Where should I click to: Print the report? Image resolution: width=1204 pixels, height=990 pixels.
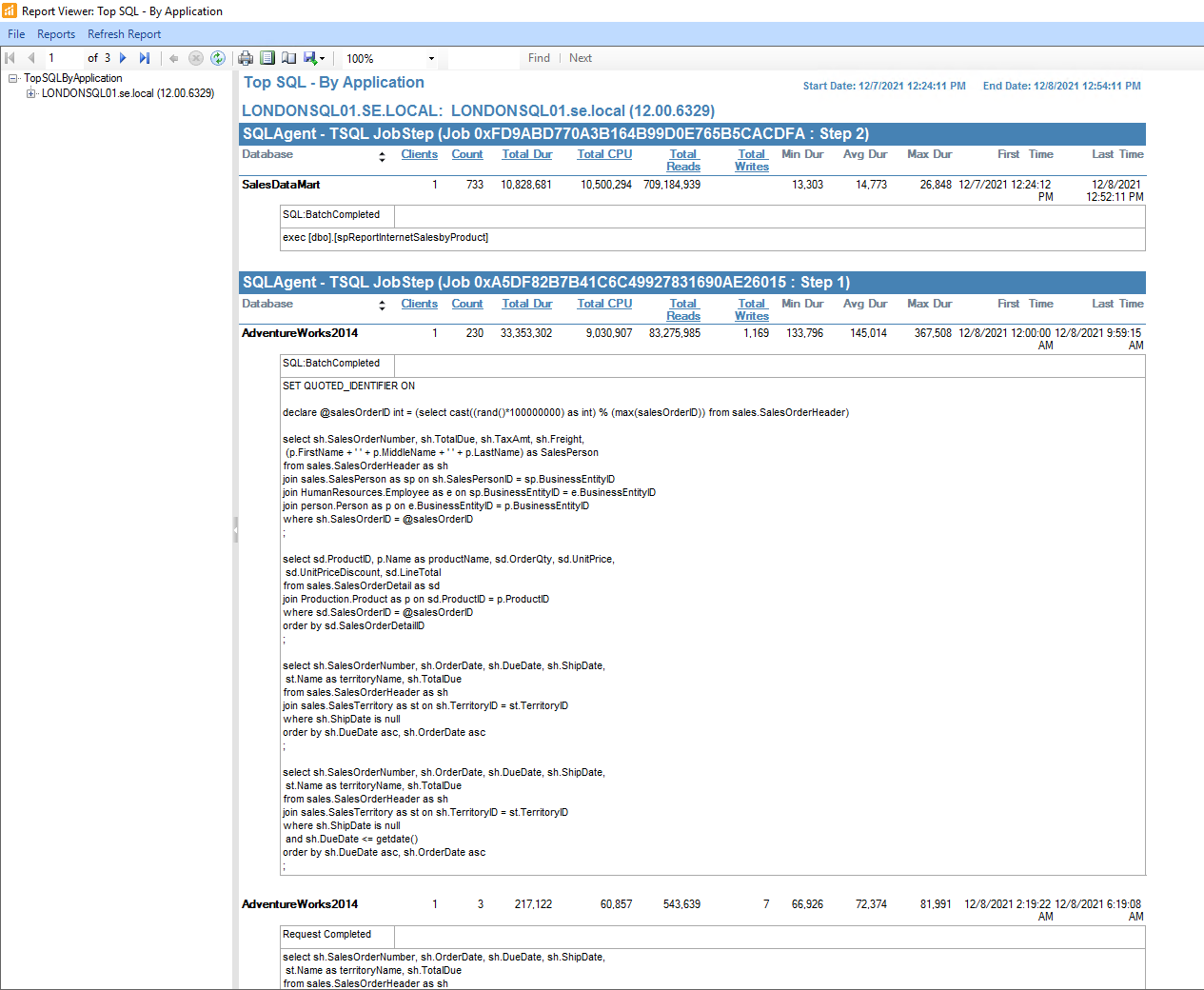(x=246, y=58)
